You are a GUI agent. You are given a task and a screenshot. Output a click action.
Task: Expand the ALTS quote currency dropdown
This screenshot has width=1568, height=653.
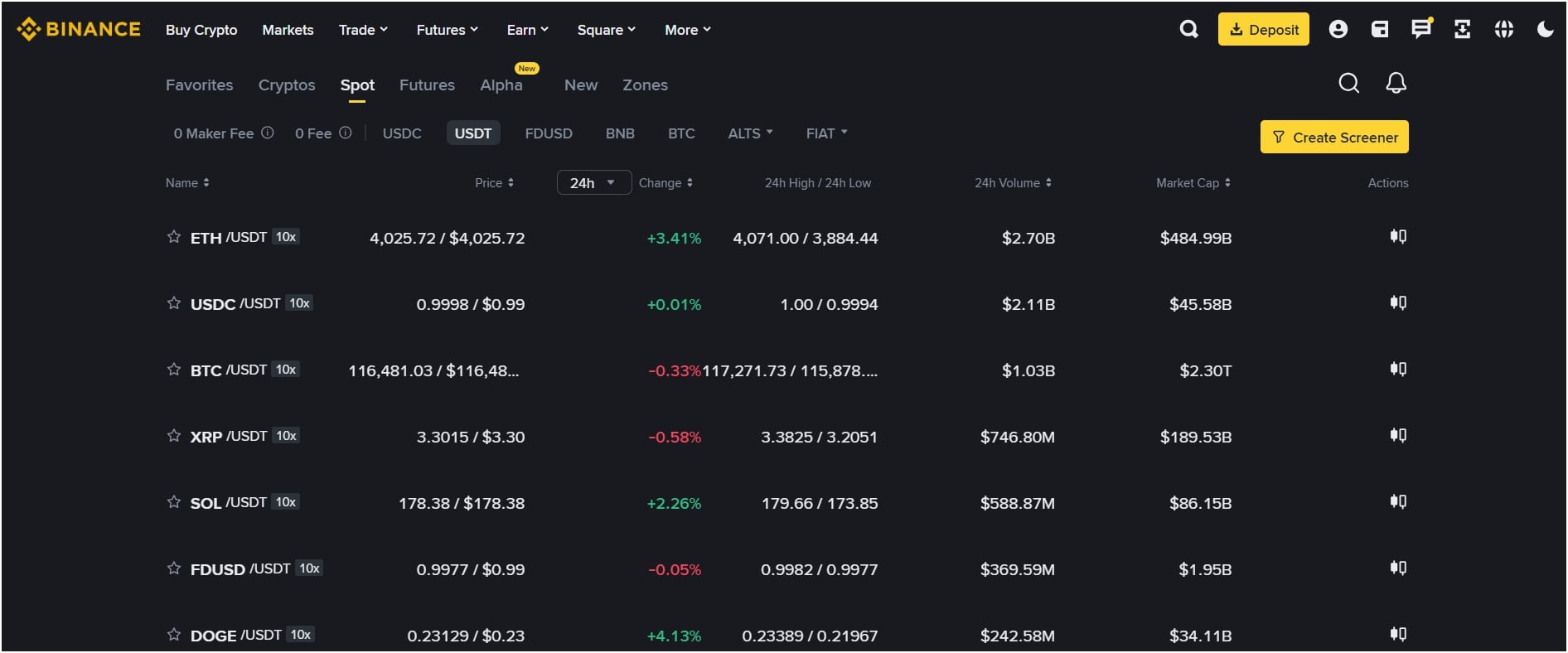pyautogui.click(x=750, y=133)
